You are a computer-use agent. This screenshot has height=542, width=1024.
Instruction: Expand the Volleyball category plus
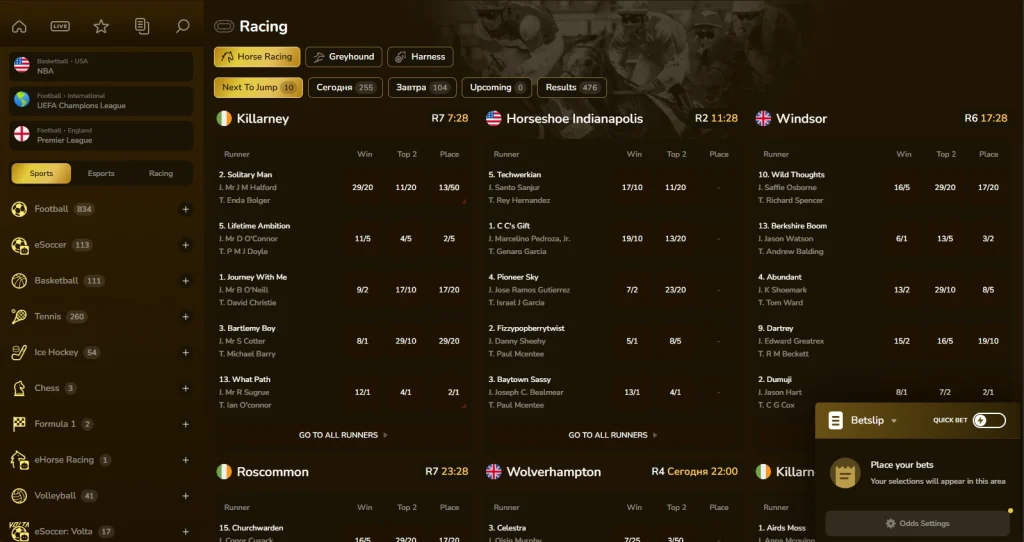click(x=185, y=496)
